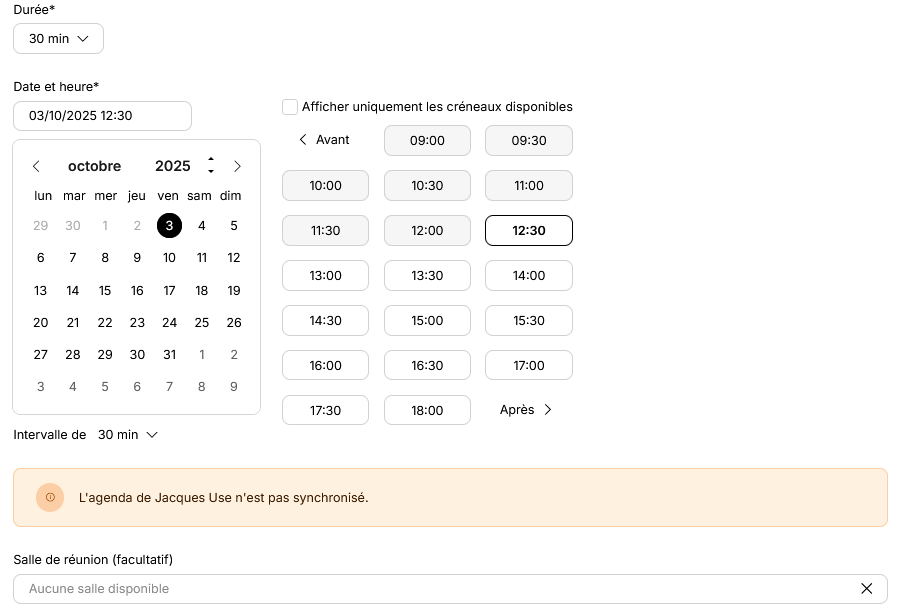
Task: Pick the 17:00 time slot
Action: [529, 366]
